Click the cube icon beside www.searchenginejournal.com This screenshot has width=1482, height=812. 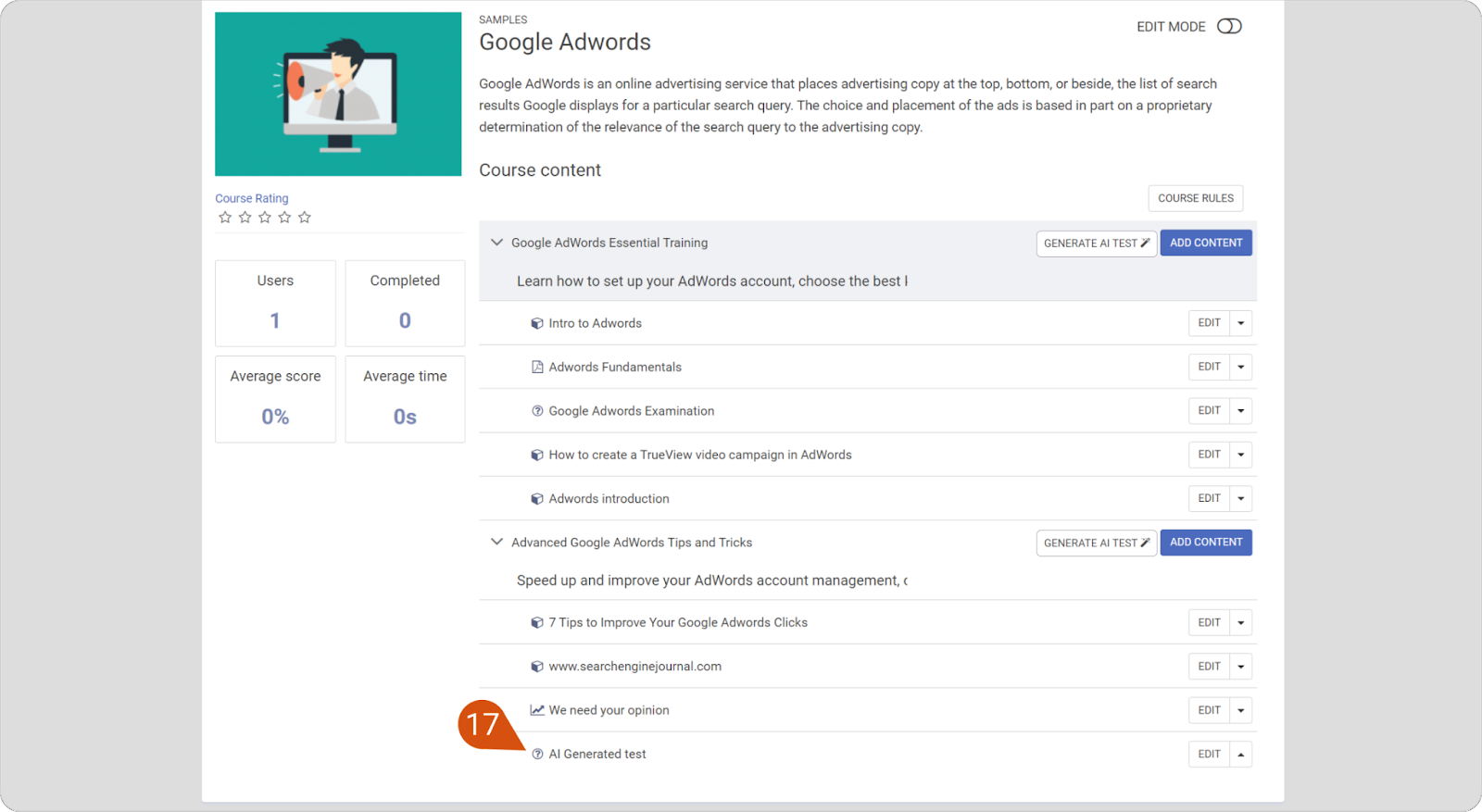point(536,667)
